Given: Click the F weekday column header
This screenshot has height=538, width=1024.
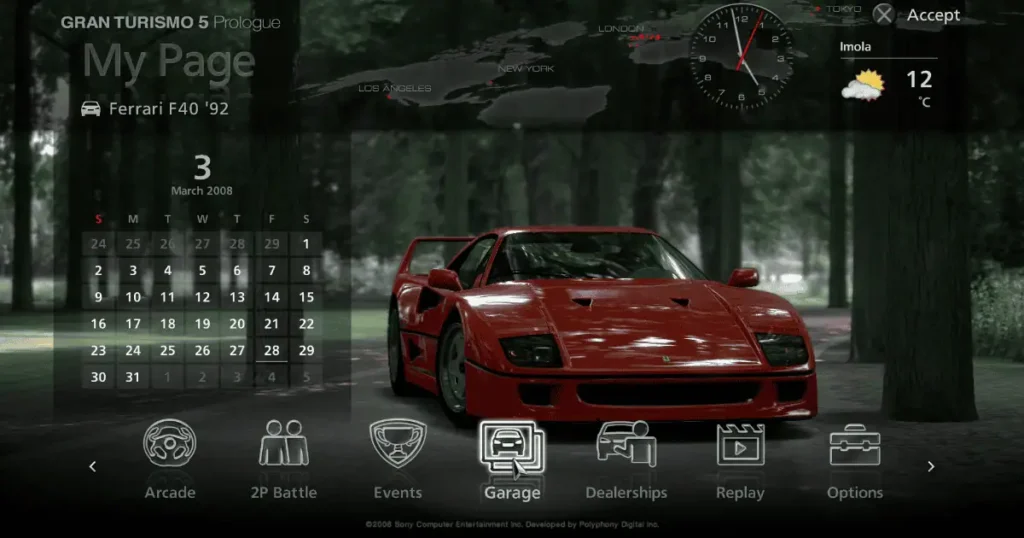Looking at the screenshot, I should (x=272, y=219).
